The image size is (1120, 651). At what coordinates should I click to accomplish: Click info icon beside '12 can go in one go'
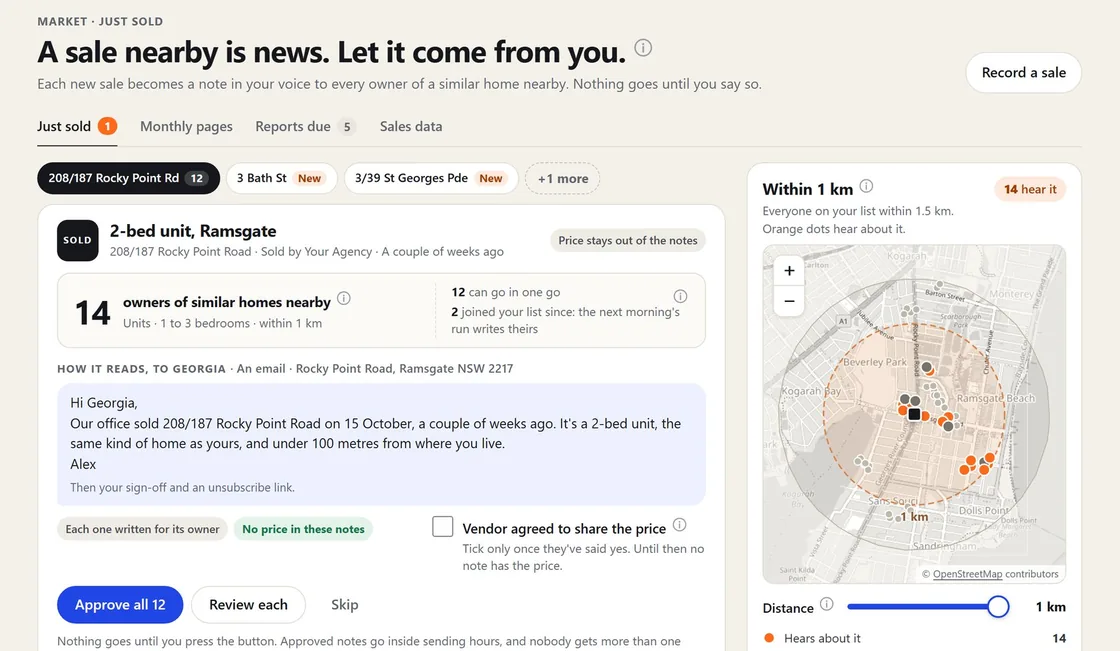coord(680,296)
